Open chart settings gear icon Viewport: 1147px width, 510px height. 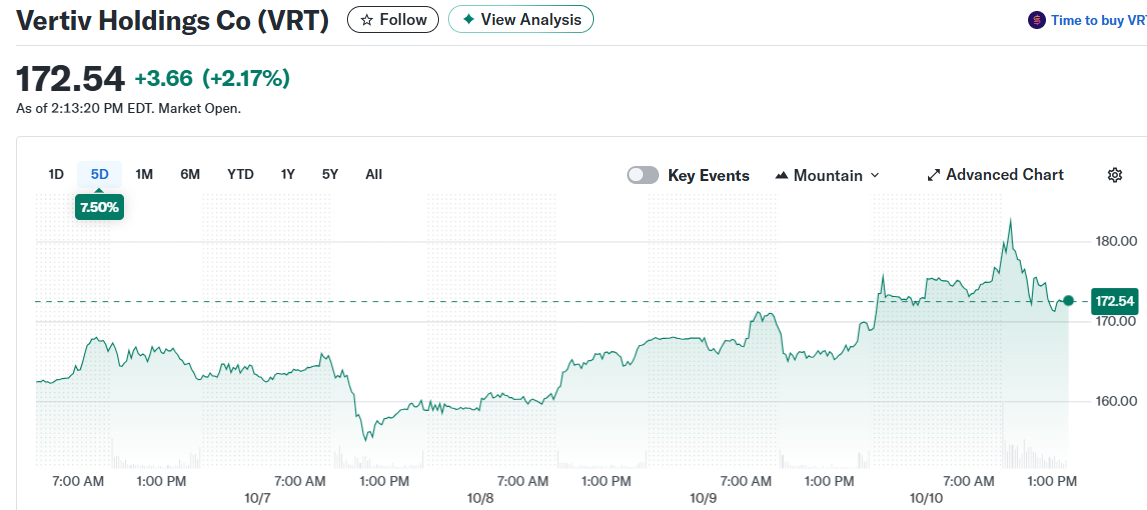[1115, 175]
